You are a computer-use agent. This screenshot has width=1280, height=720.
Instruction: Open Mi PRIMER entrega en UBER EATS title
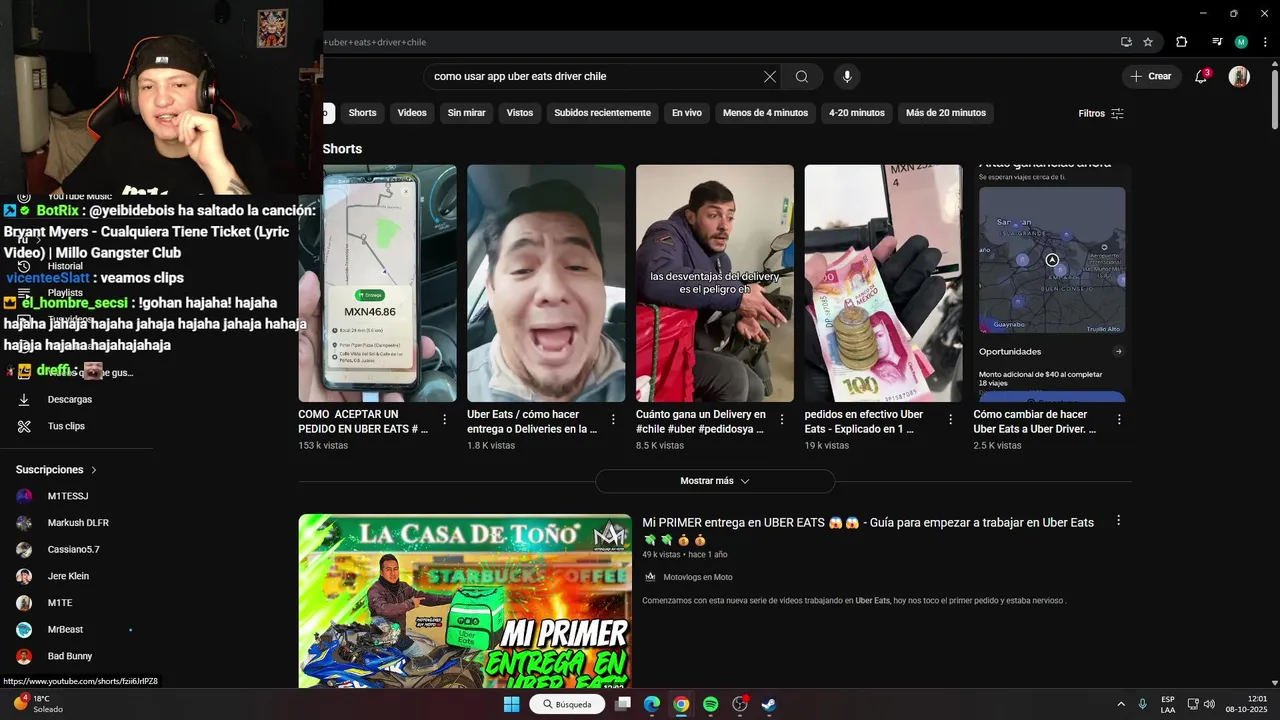[868, 531]
